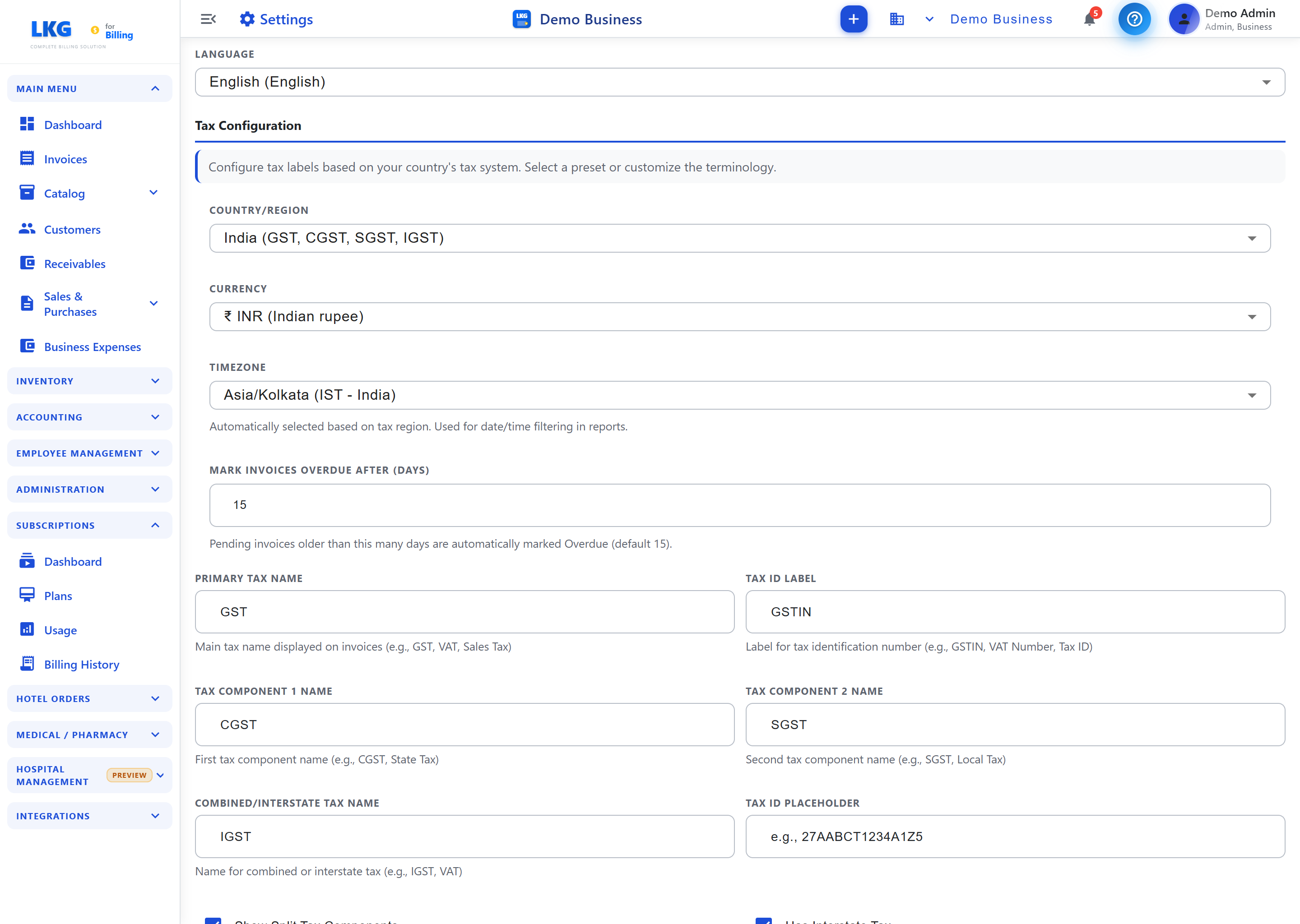Click the LKG for Billing logo
1300x924 pixels.
(81, 33)
